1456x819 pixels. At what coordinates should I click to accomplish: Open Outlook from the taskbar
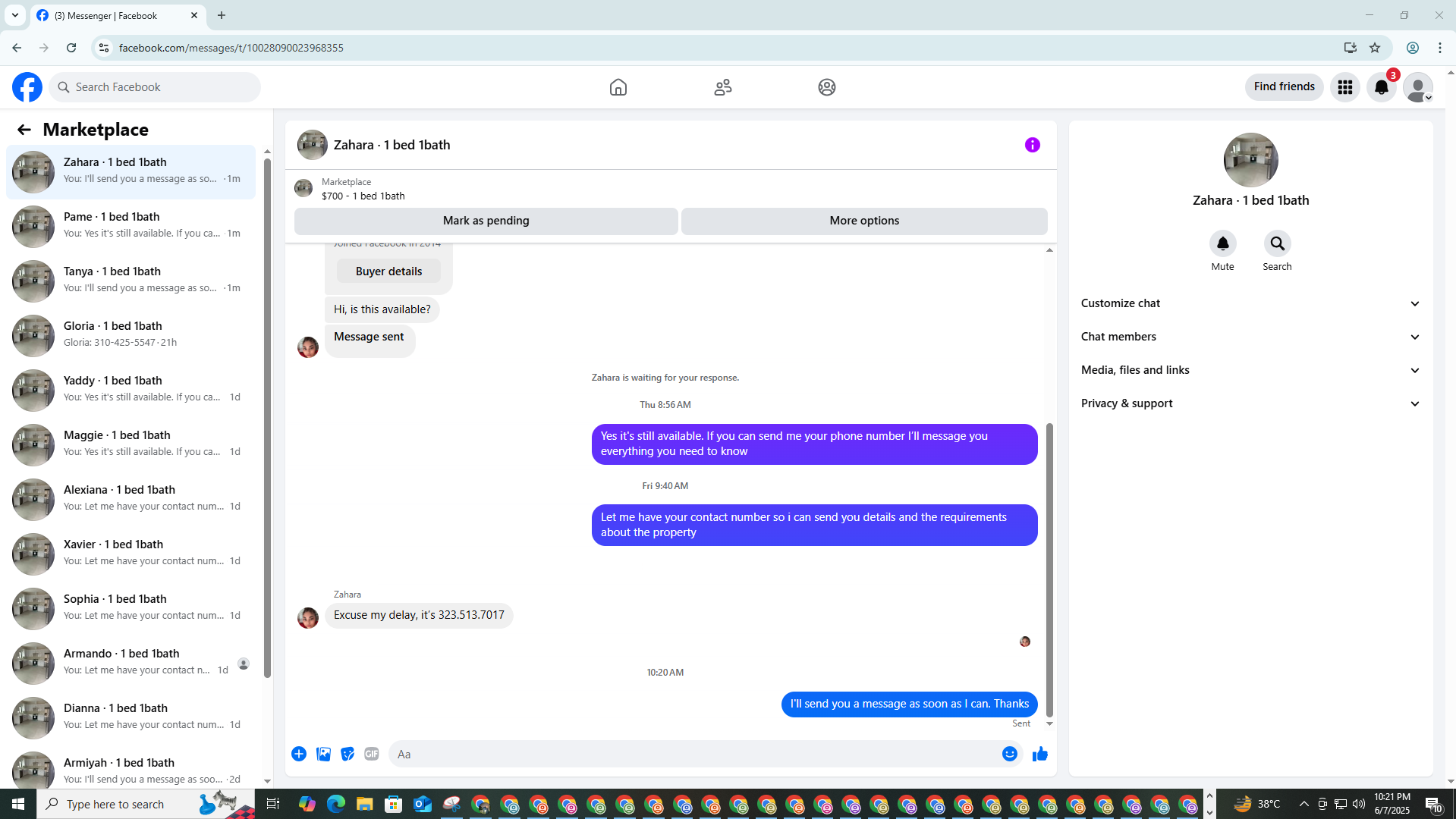[423, 804]
